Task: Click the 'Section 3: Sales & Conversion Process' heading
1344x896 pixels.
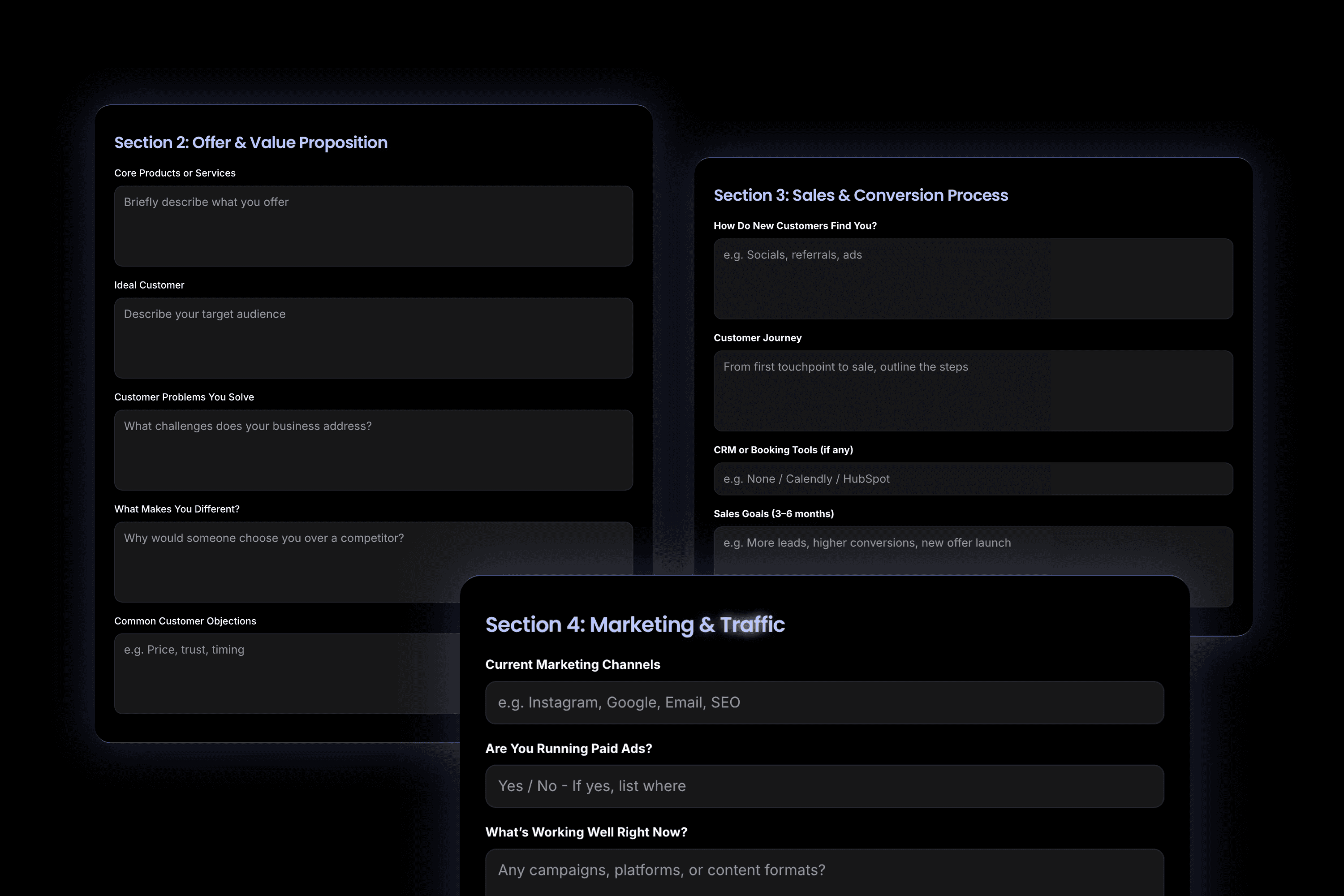Action: [x=861, y=195]
